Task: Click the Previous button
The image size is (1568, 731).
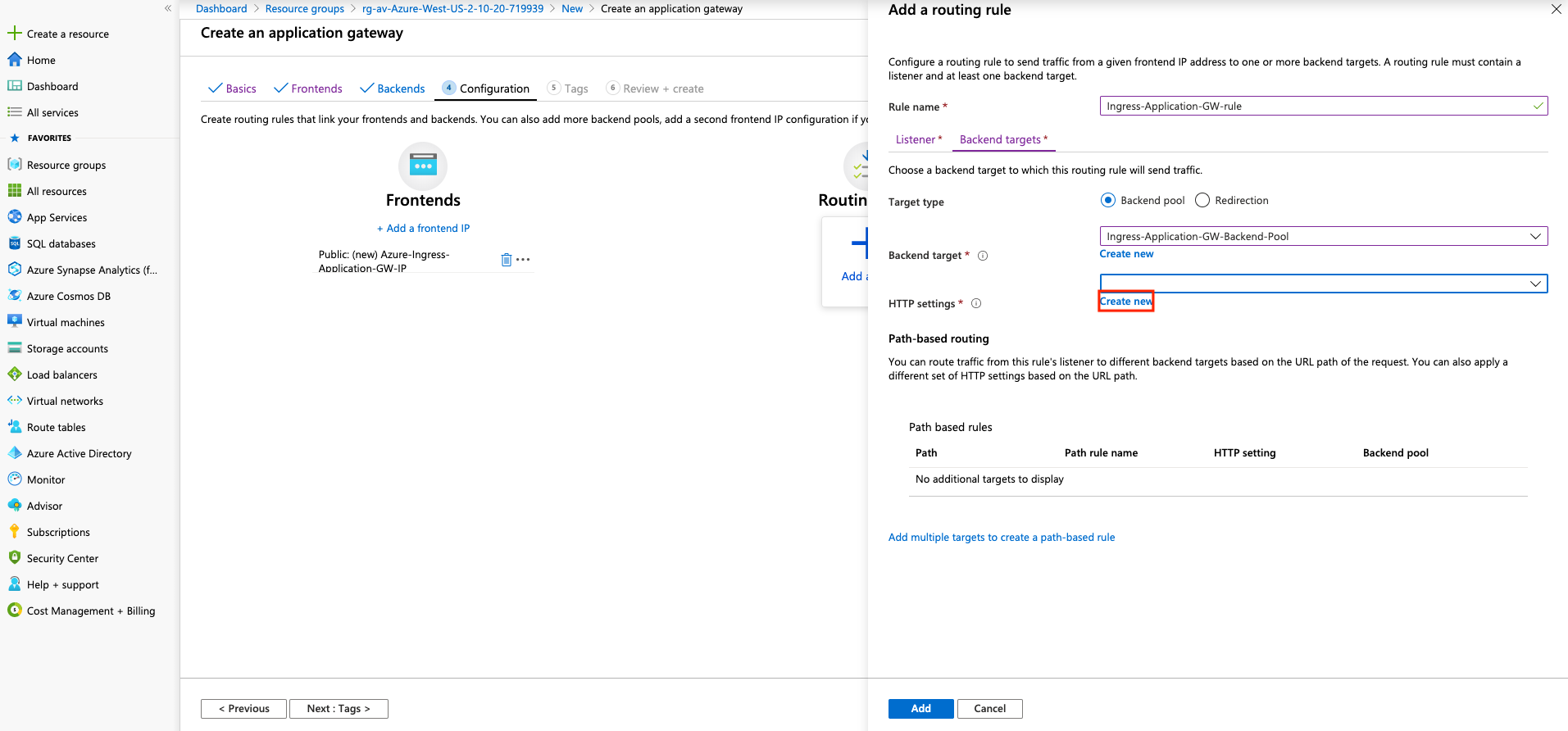Action: click(243, 709)
